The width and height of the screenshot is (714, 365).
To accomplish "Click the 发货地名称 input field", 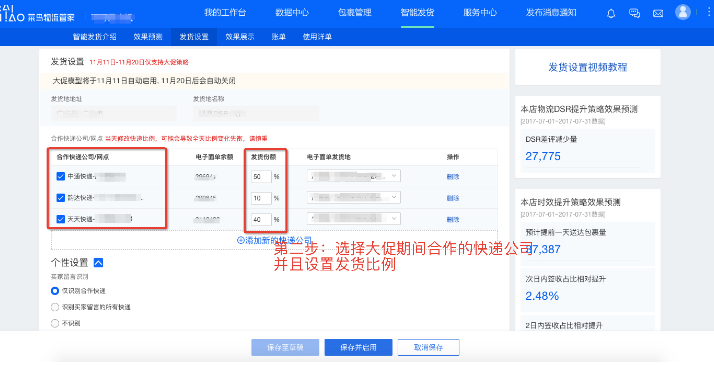I will (x=256, y=113).
